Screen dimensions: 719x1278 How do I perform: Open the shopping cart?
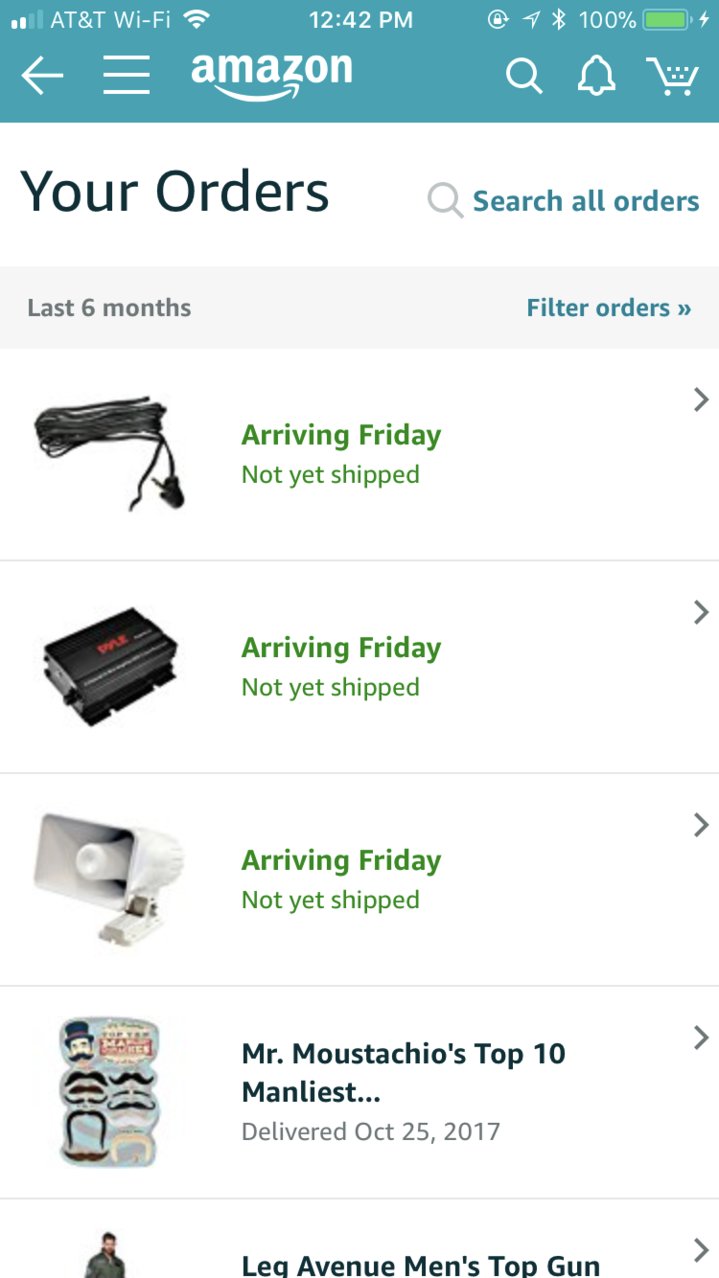coord(672,76)
